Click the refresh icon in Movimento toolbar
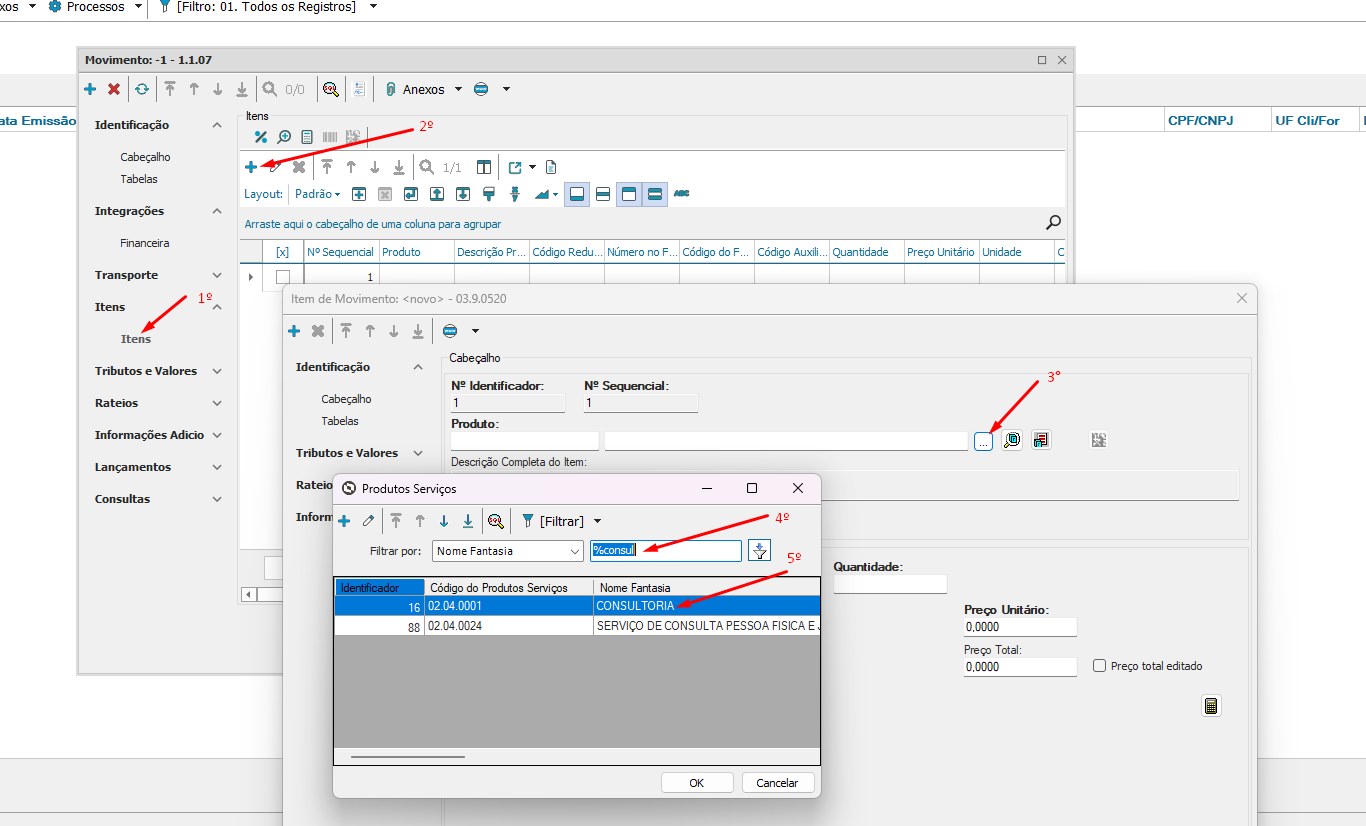 click(142, 89)
